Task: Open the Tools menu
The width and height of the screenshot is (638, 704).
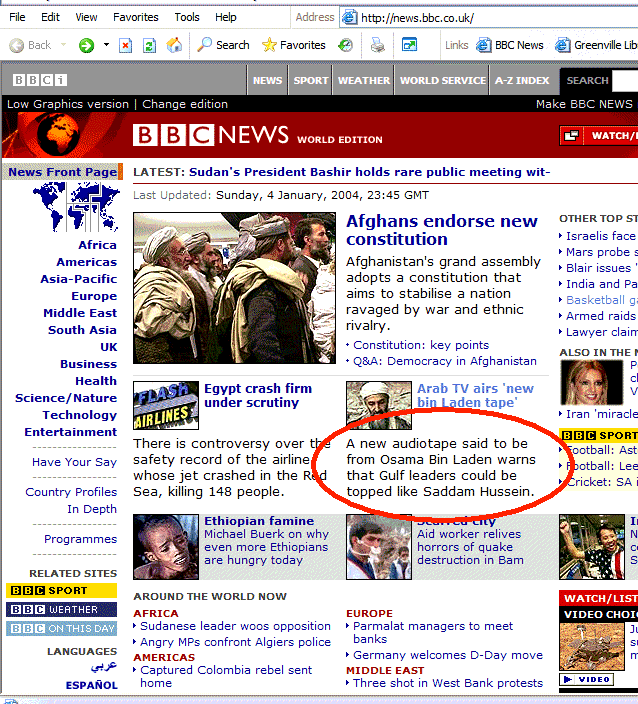Action: [187, 17]
